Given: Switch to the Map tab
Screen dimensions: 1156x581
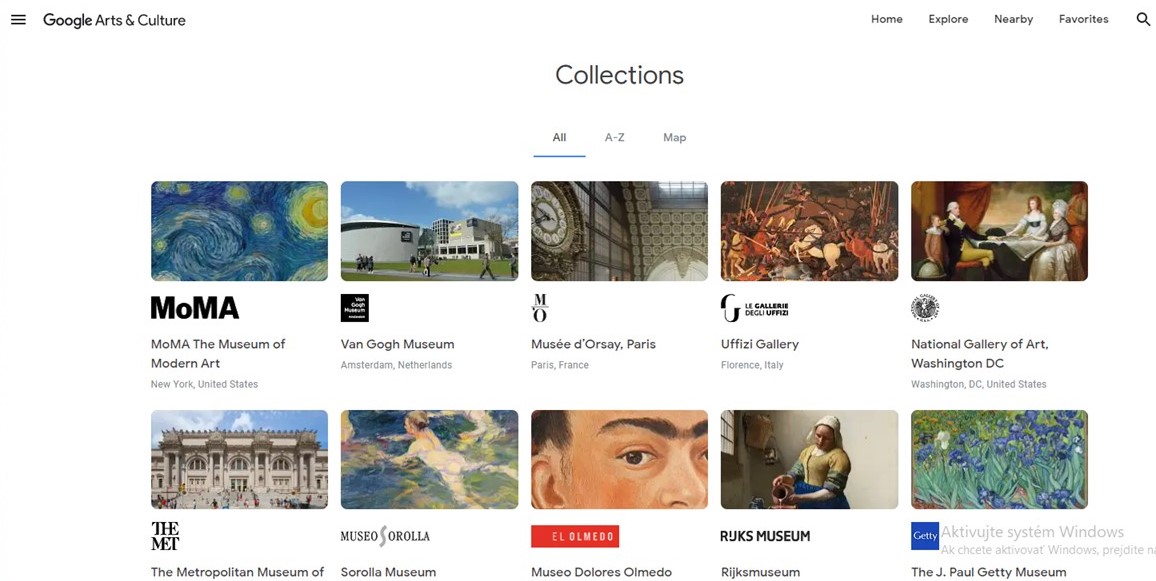Looking at the screenshot, I should pos(675,138).
